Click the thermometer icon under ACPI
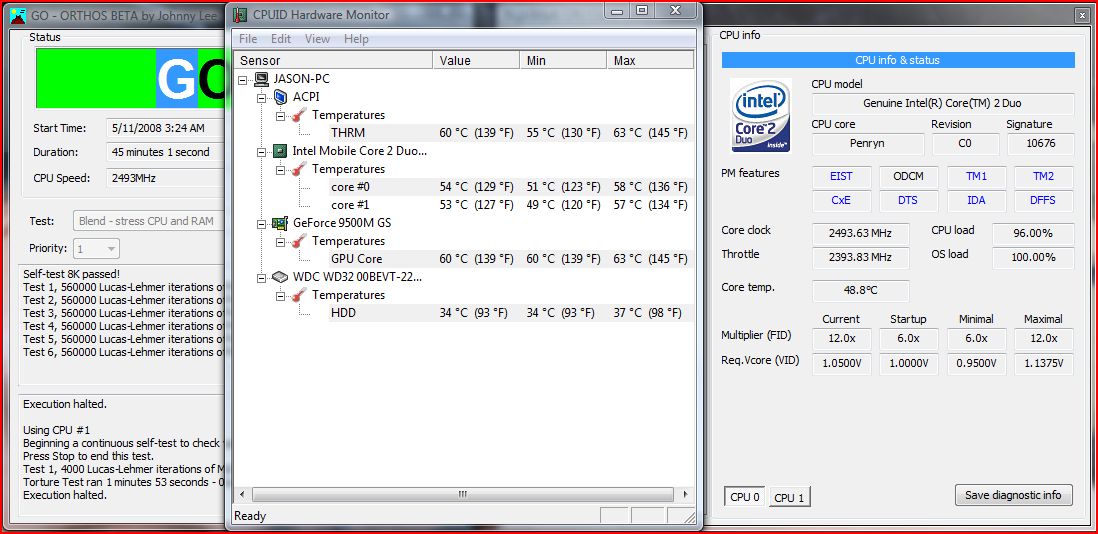This screenshot has width=1098, height=534. [299, 114]
